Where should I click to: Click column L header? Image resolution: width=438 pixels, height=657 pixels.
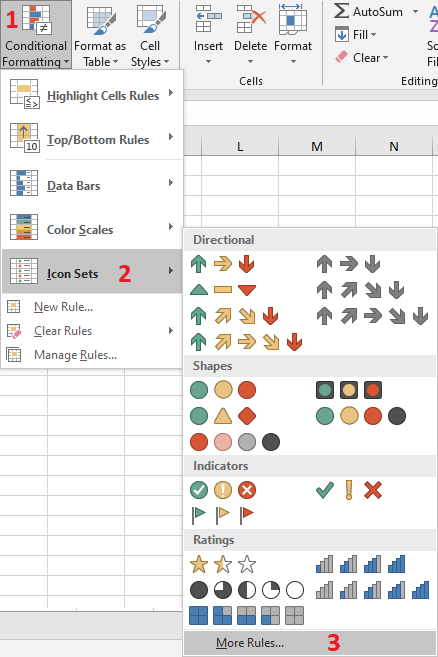tap(240, 146)
